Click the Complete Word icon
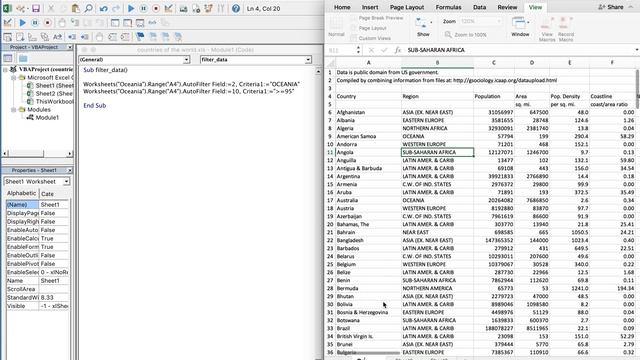The height and width of the screenshot is (360, 640). [x=58, y=37]
